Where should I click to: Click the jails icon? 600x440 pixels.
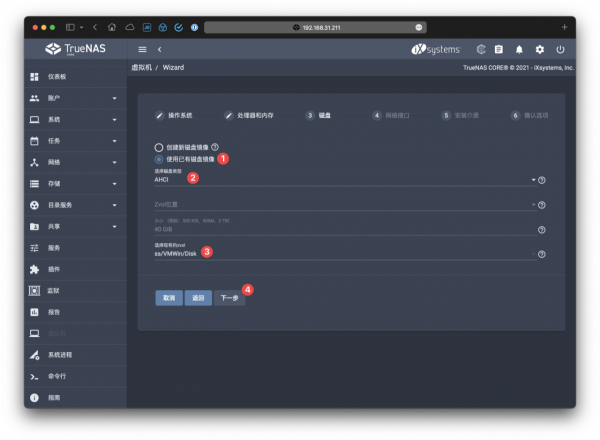34,291
